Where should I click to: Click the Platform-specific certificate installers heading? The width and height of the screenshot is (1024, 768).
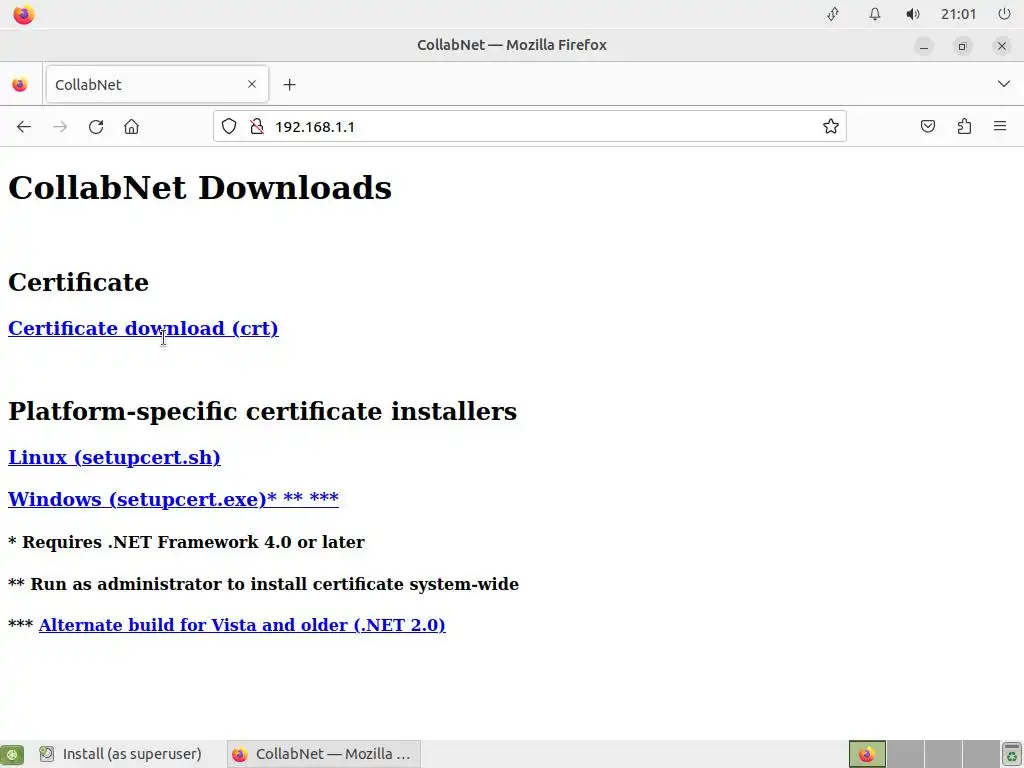(263, 411)
